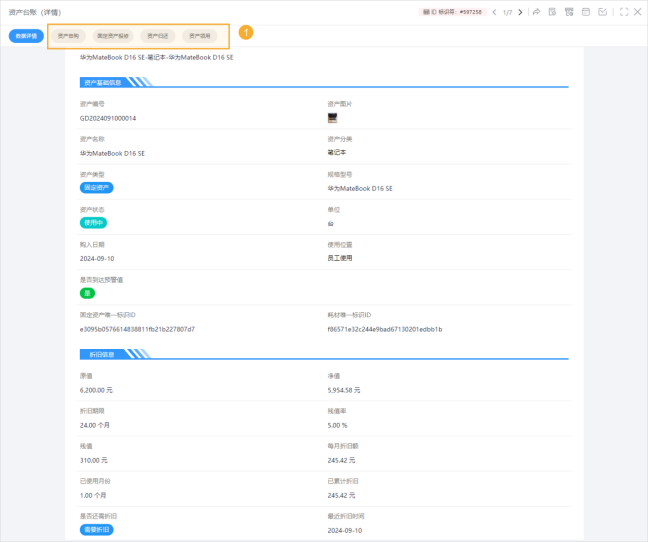Click the 使用中 asset status tag
Screen dimensions: 648x542
[x=93, y=223]
